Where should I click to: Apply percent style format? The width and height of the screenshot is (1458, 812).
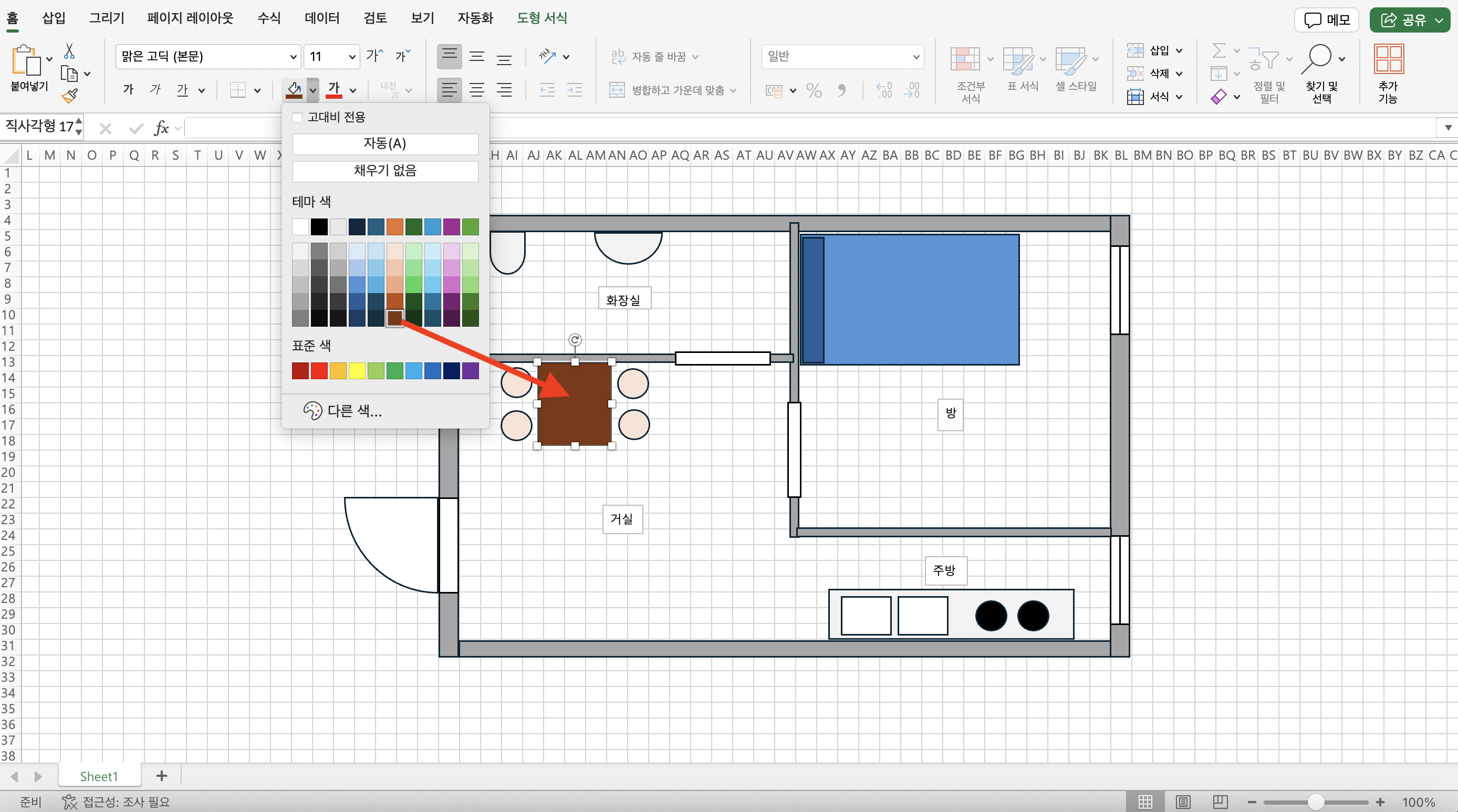pyautogui.click(x=814, y=90)
